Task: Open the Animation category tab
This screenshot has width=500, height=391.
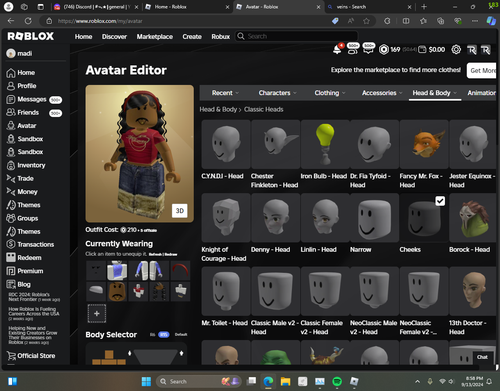Action: [x=481, y=93]
